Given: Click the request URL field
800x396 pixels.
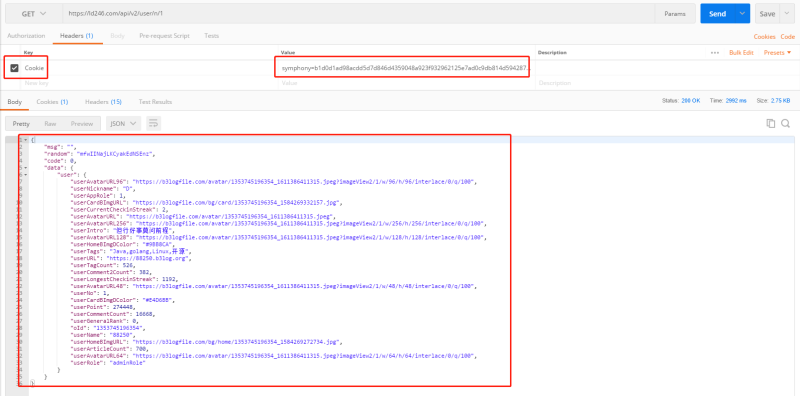Looking at the screenshot, I should pyautogui.click(x=359, y=14).
